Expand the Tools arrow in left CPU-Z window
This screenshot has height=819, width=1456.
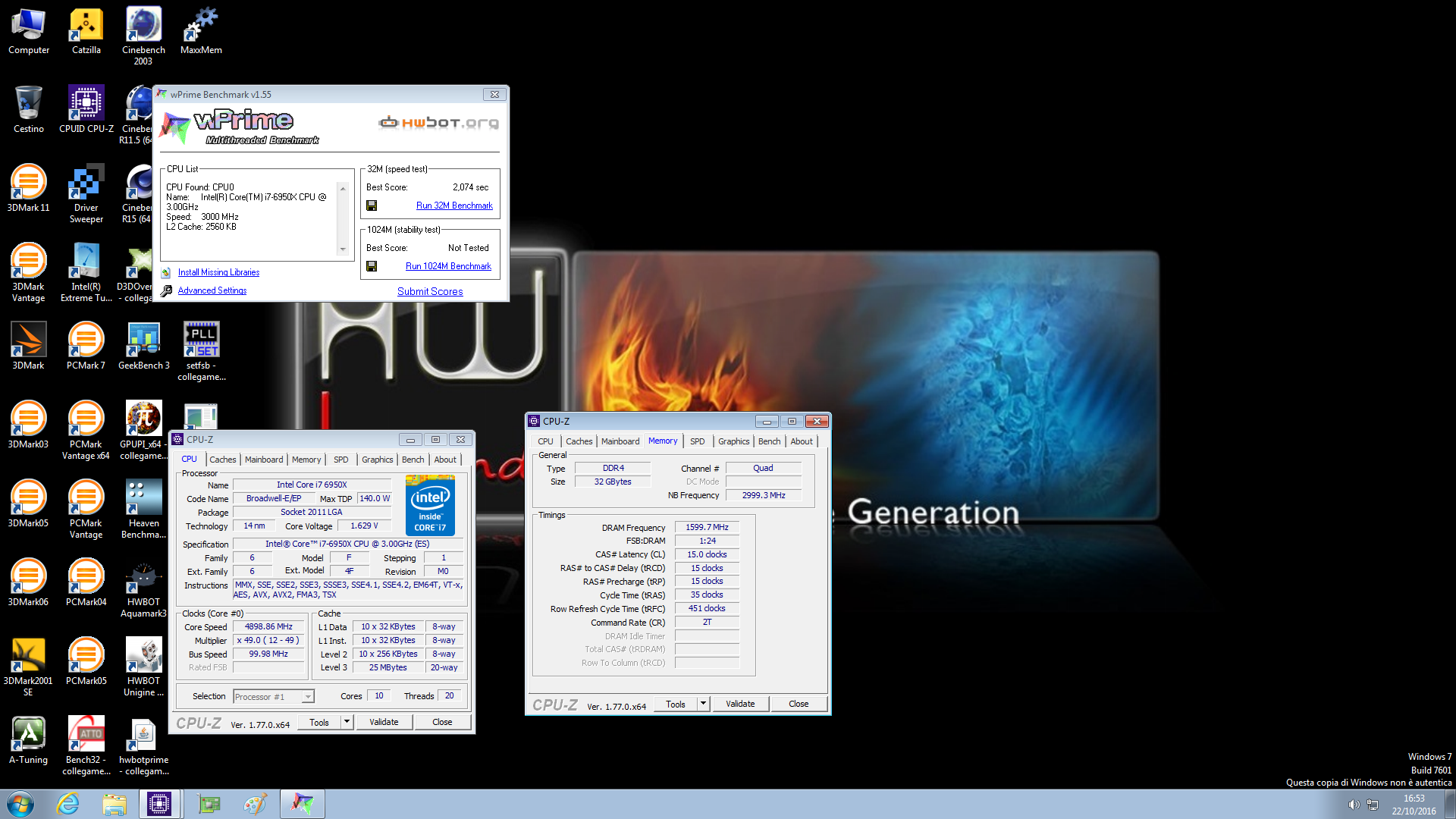pos(347,722)
